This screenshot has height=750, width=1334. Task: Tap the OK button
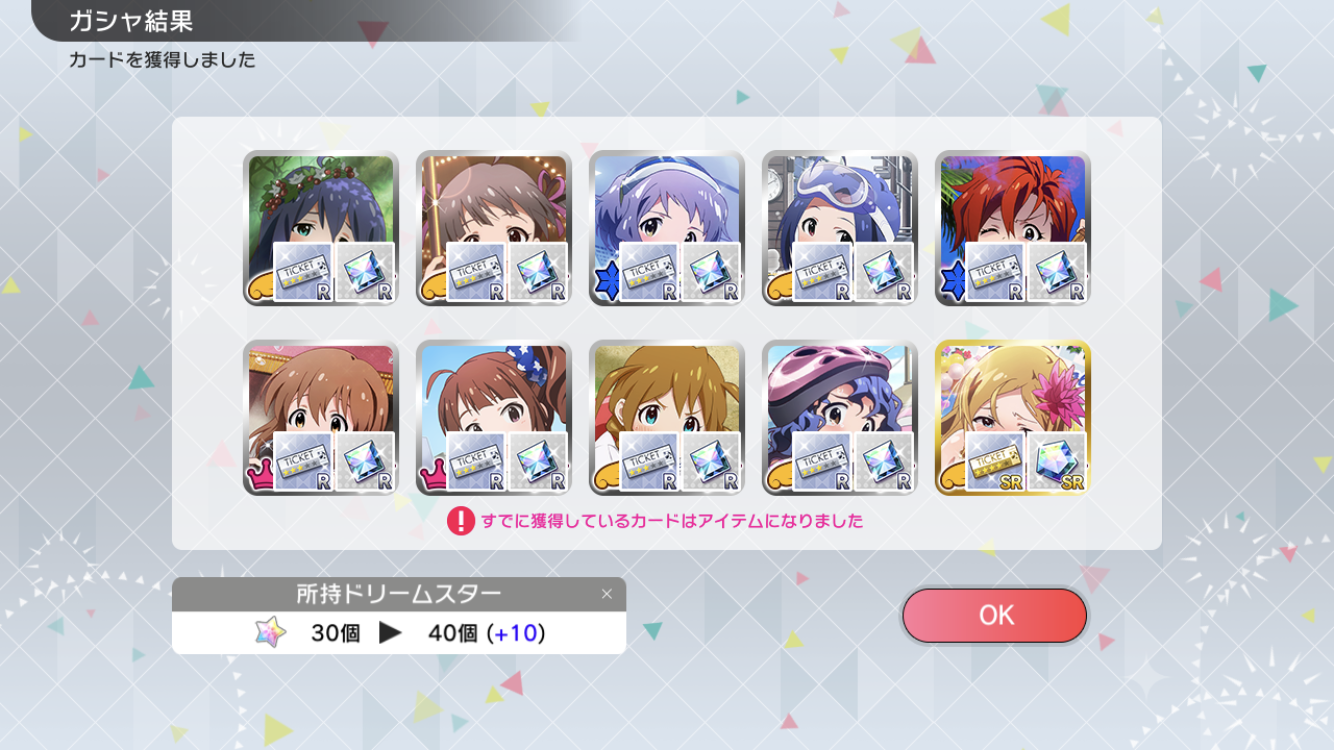pyautogui.click(x=994, y=615)
